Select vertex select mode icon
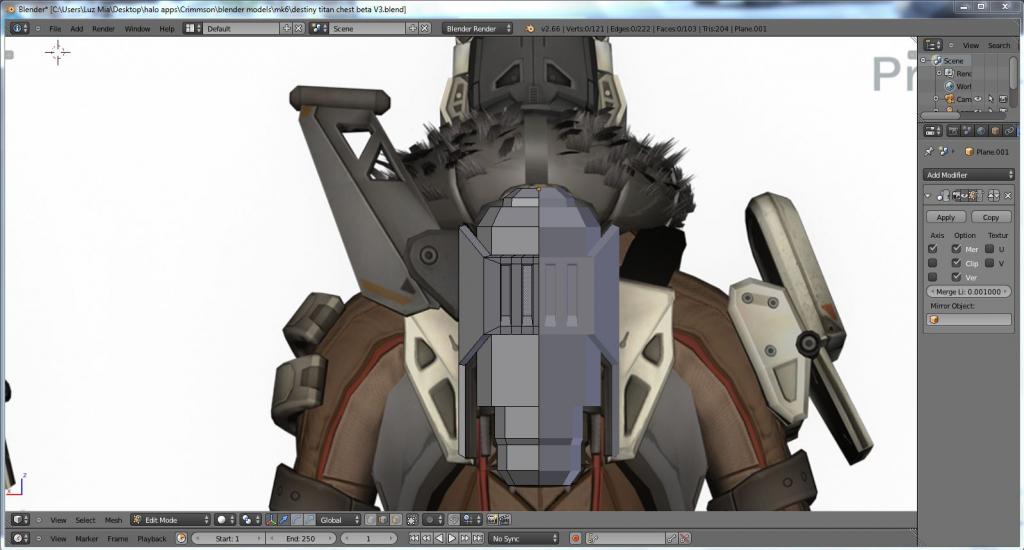Image resolution: width=1024 pixels, height=550 pixels. tap(370, 520)
